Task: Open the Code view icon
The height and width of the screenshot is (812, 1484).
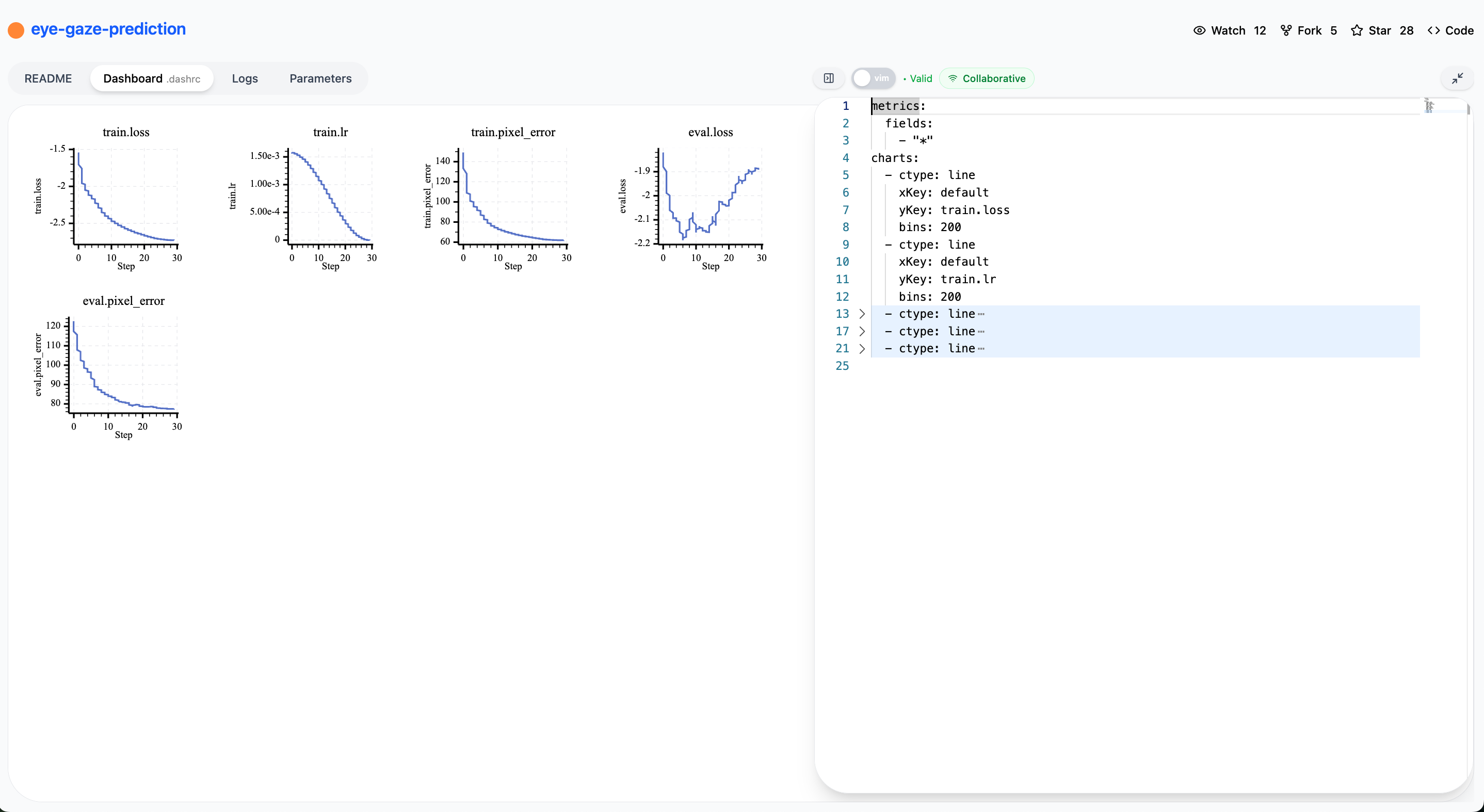Action: pyautogui.click(x=1434, y=30)
